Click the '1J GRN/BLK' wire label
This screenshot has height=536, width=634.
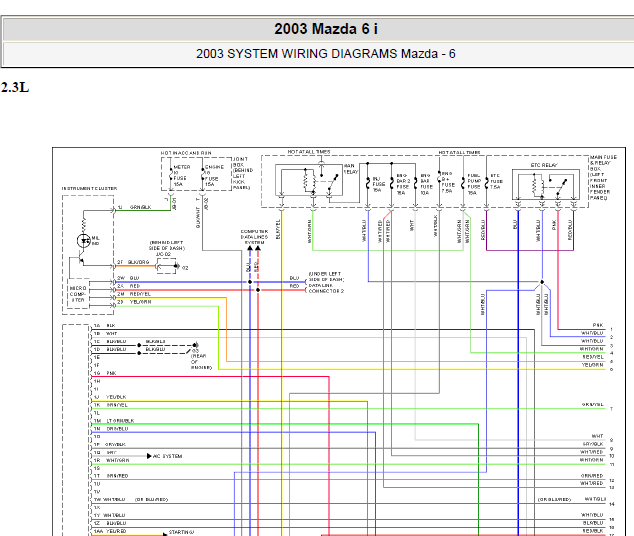coord(135,207)
